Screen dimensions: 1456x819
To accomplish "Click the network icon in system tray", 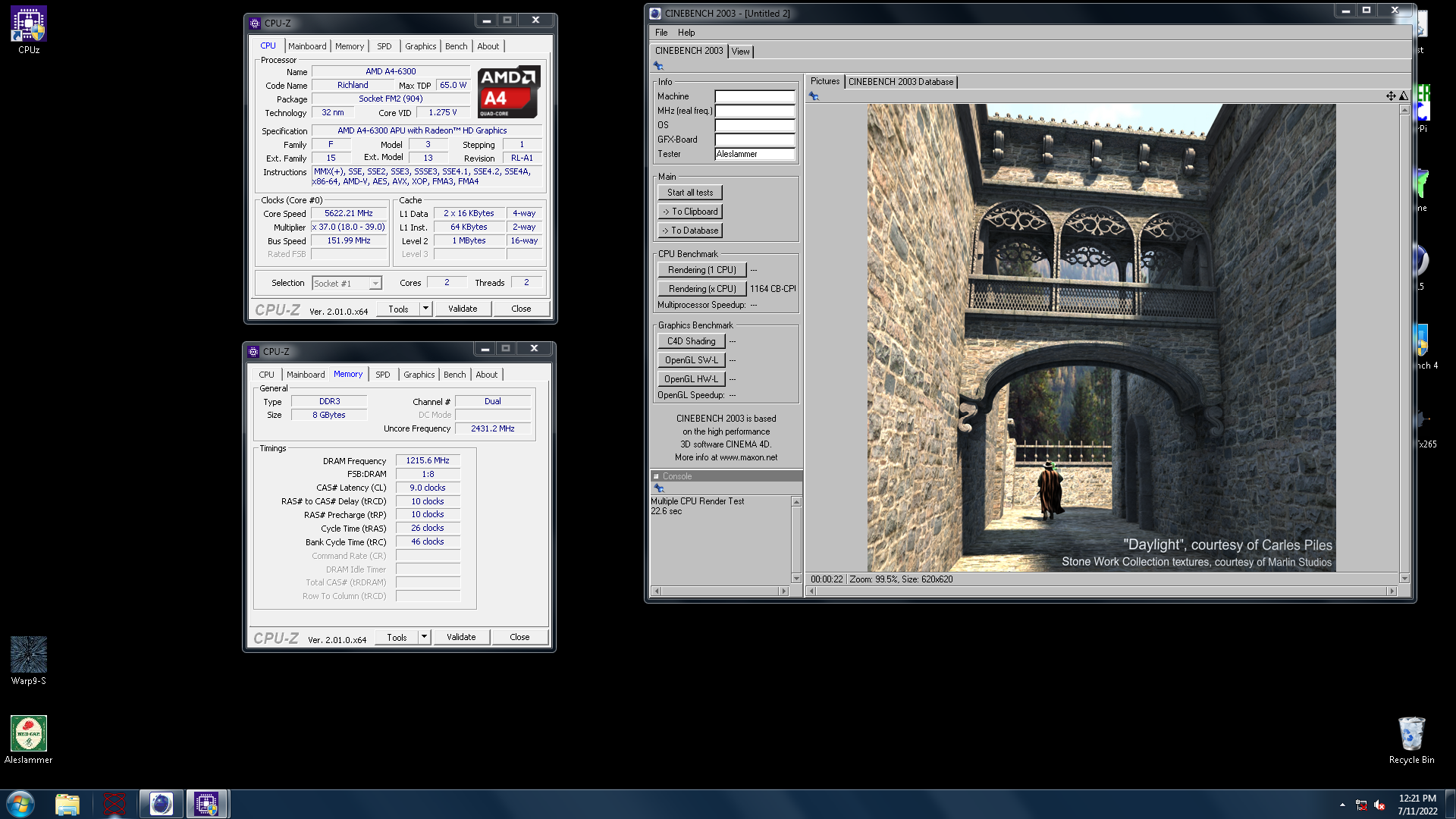I will (1361, 805).
